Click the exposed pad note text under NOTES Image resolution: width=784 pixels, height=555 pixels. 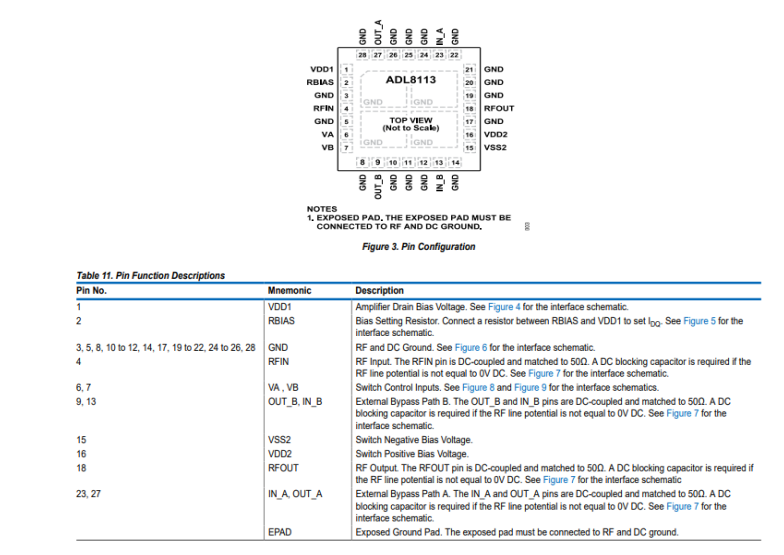pyautogui.click(x=409, y=222)
